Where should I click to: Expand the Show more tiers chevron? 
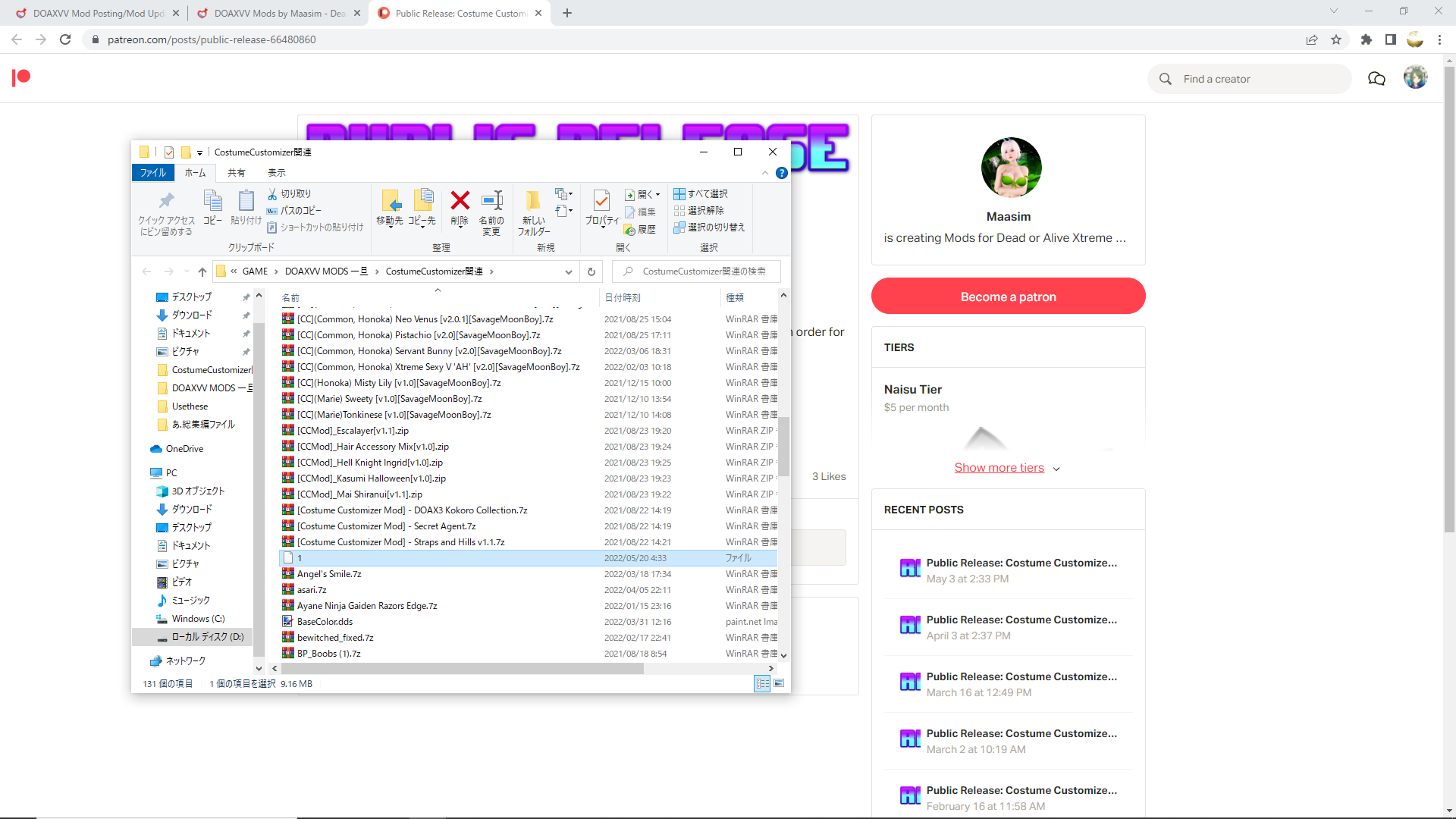(1056, 469)
